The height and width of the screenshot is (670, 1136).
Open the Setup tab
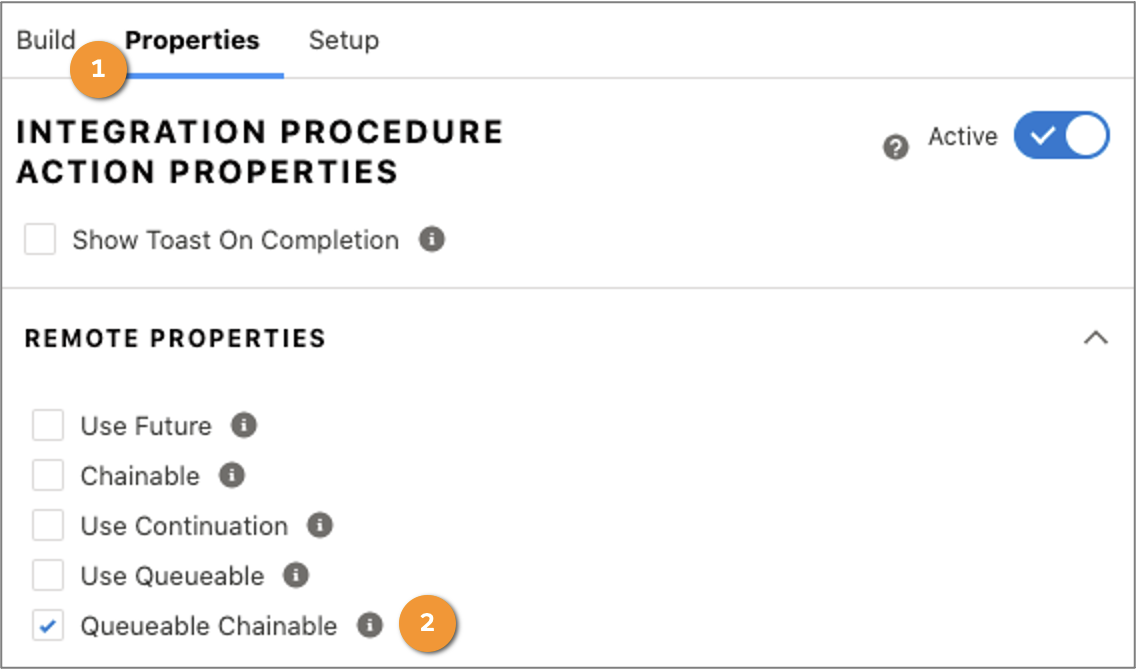(344, 40)
